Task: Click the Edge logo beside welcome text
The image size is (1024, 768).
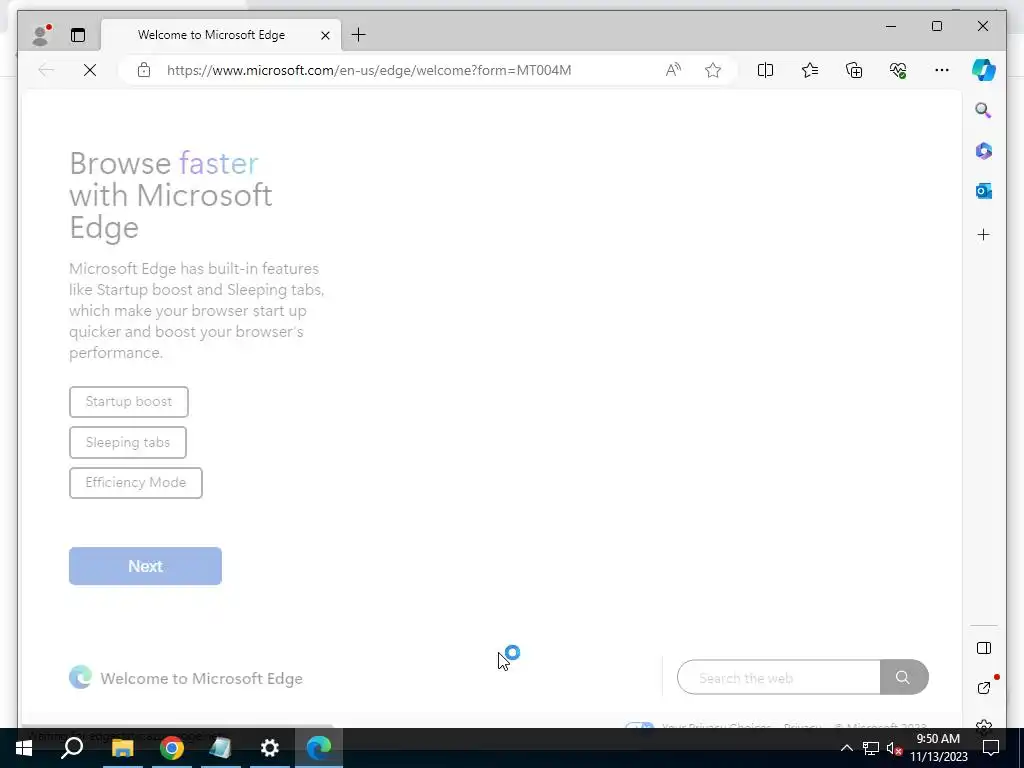Action: (x=80, y=677)
